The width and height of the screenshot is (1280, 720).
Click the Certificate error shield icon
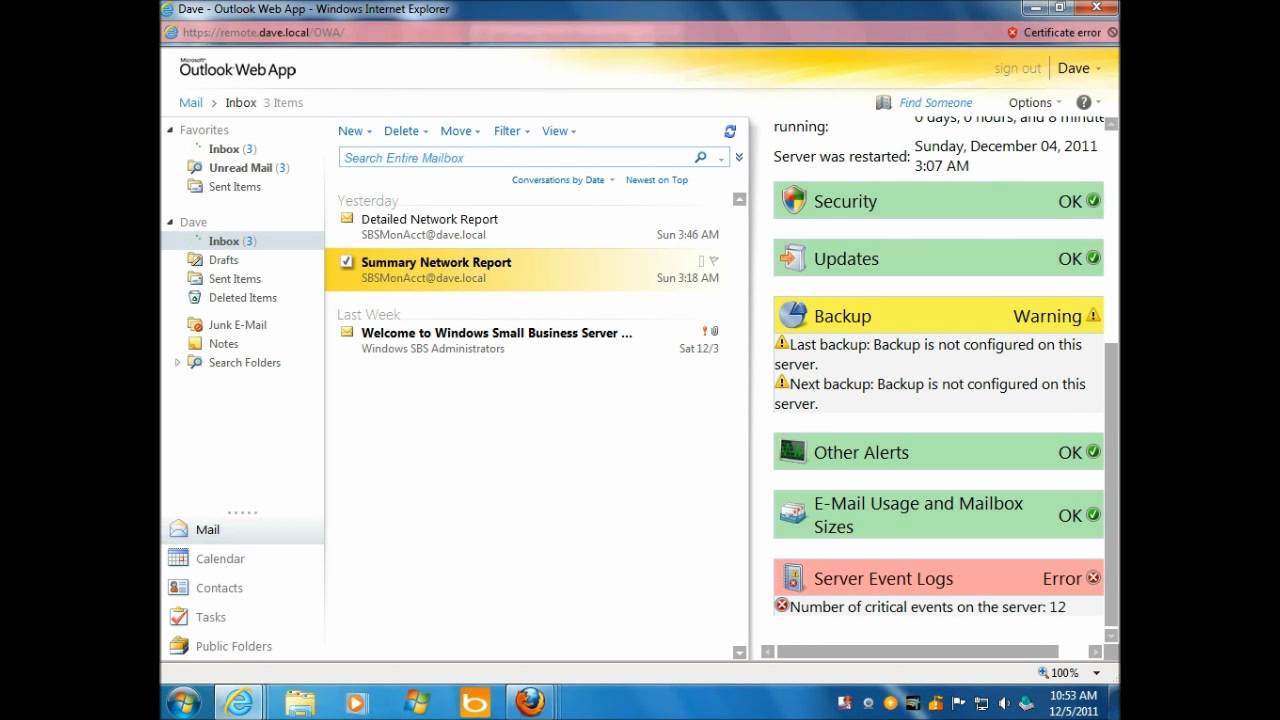(1012, 32)
